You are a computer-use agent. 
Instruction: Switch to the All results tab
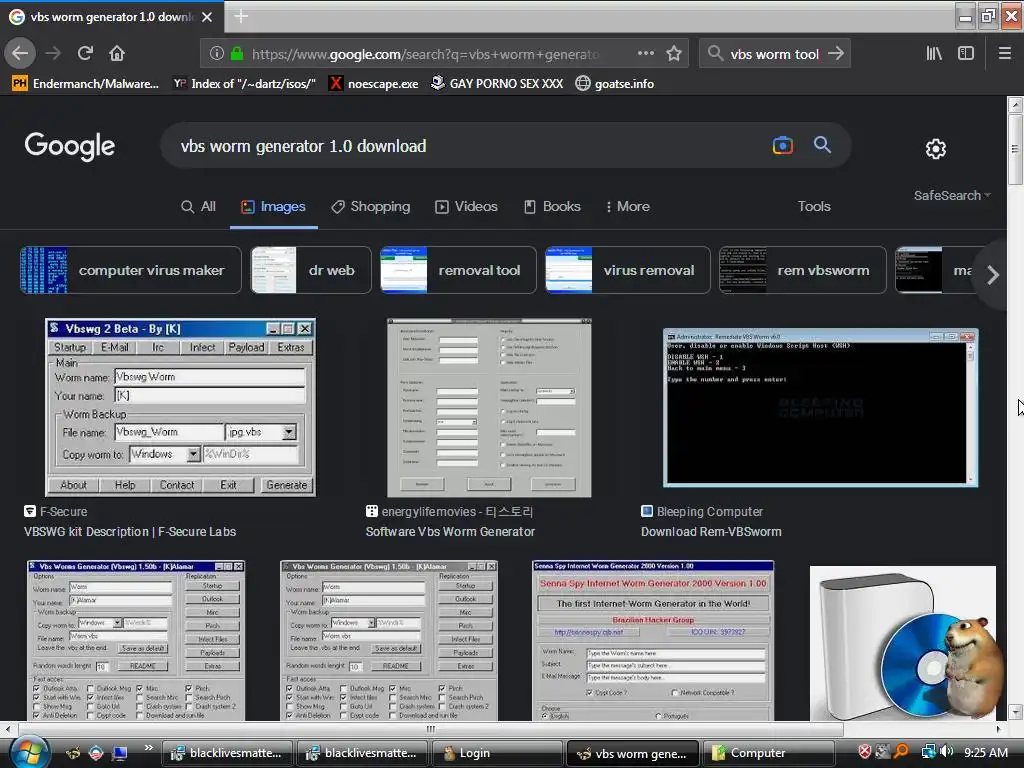pyautogui.click(x=199, y=206)
